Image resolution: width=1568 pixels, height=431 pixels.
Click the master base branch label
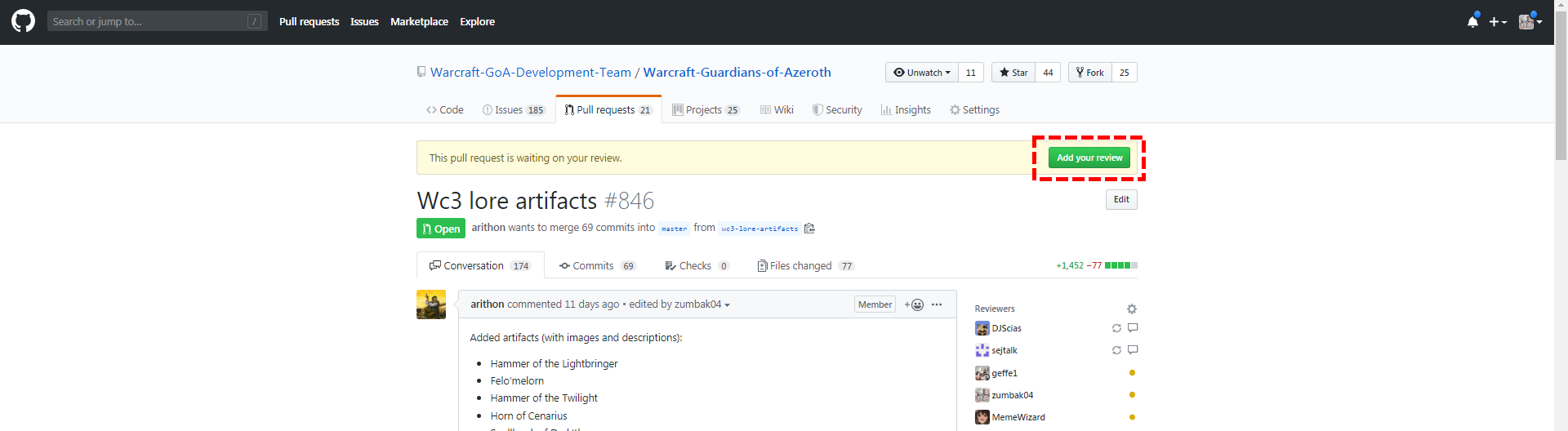pos(674,229)
